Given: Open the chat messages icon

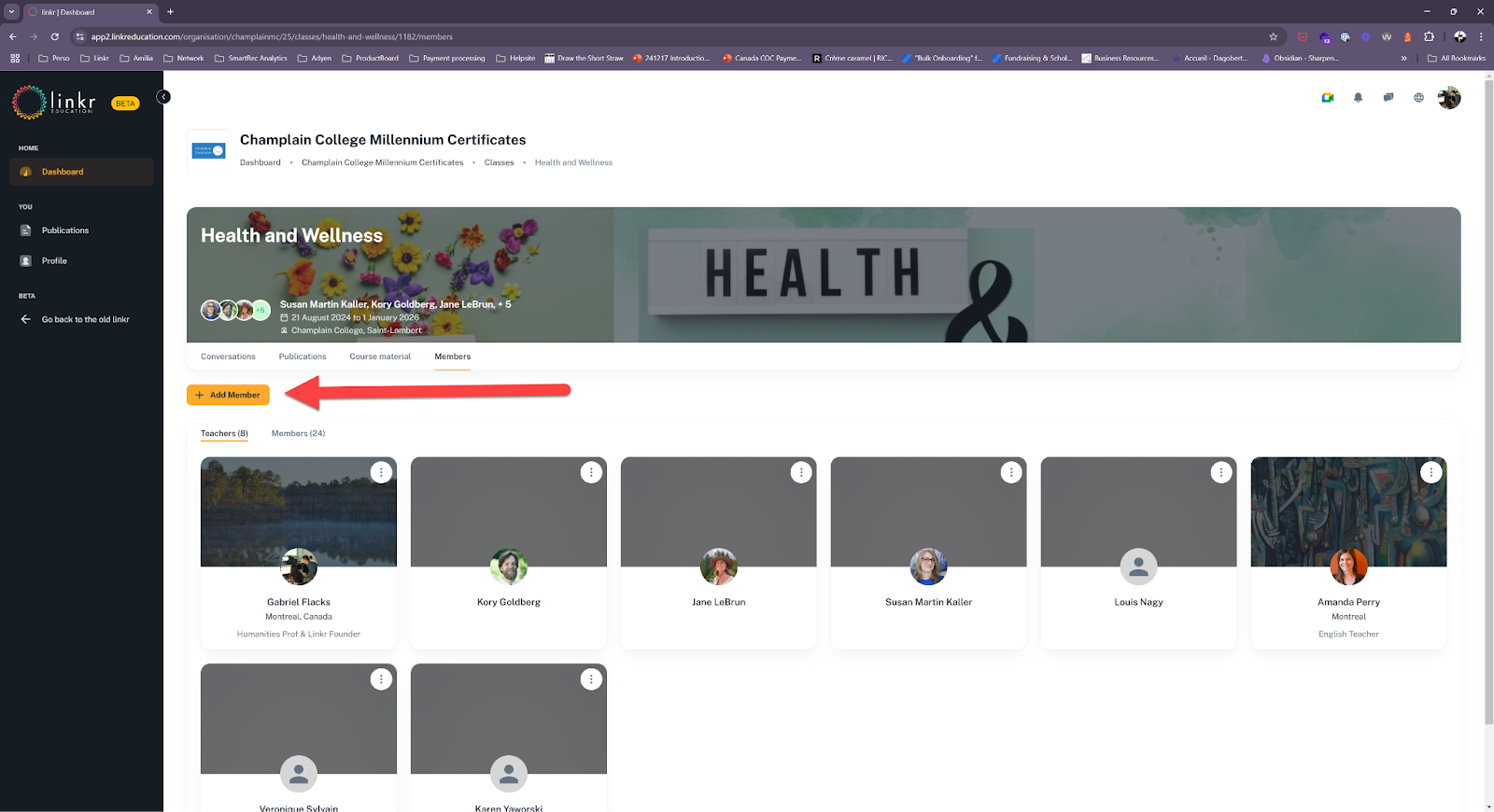Looking at the screenshot, I should (x=1388, y=98).
